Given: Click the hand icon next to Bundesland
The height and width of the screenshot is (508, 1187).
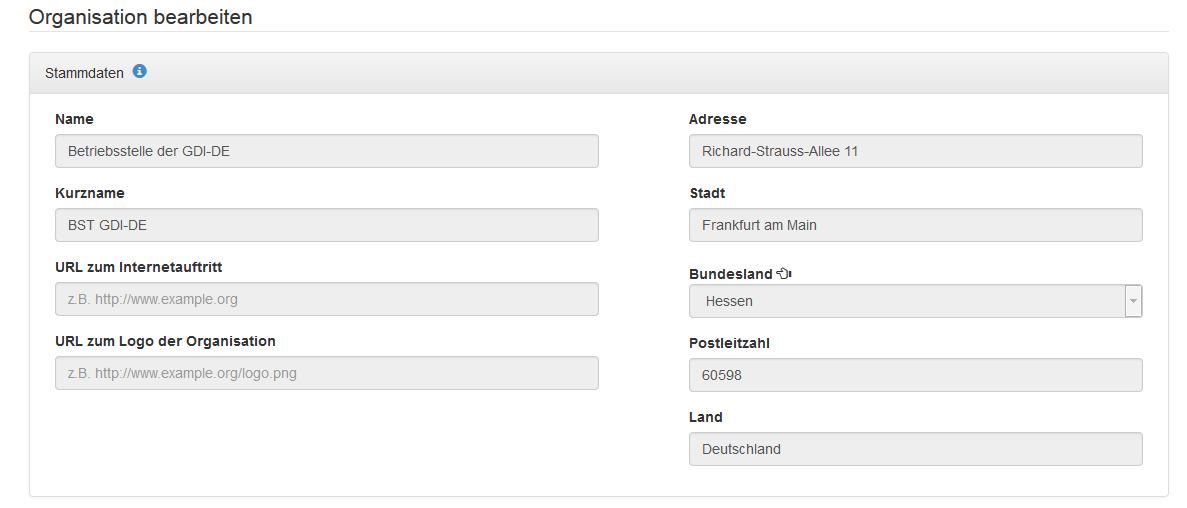Looking at the screenshot, I should [x=784, y=274].
